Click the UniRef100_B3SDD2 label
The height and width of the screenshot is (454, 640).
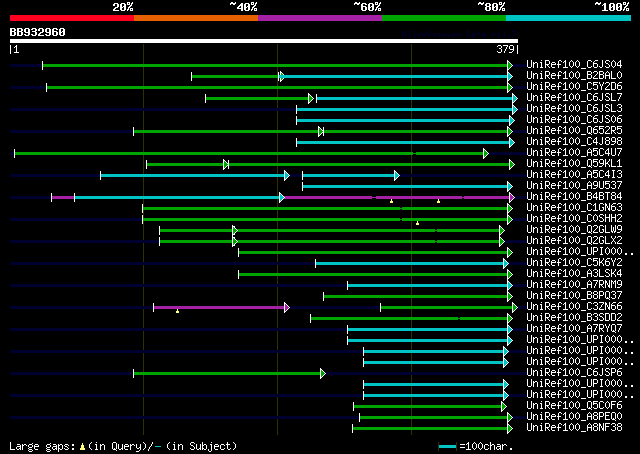pos(574,318)
